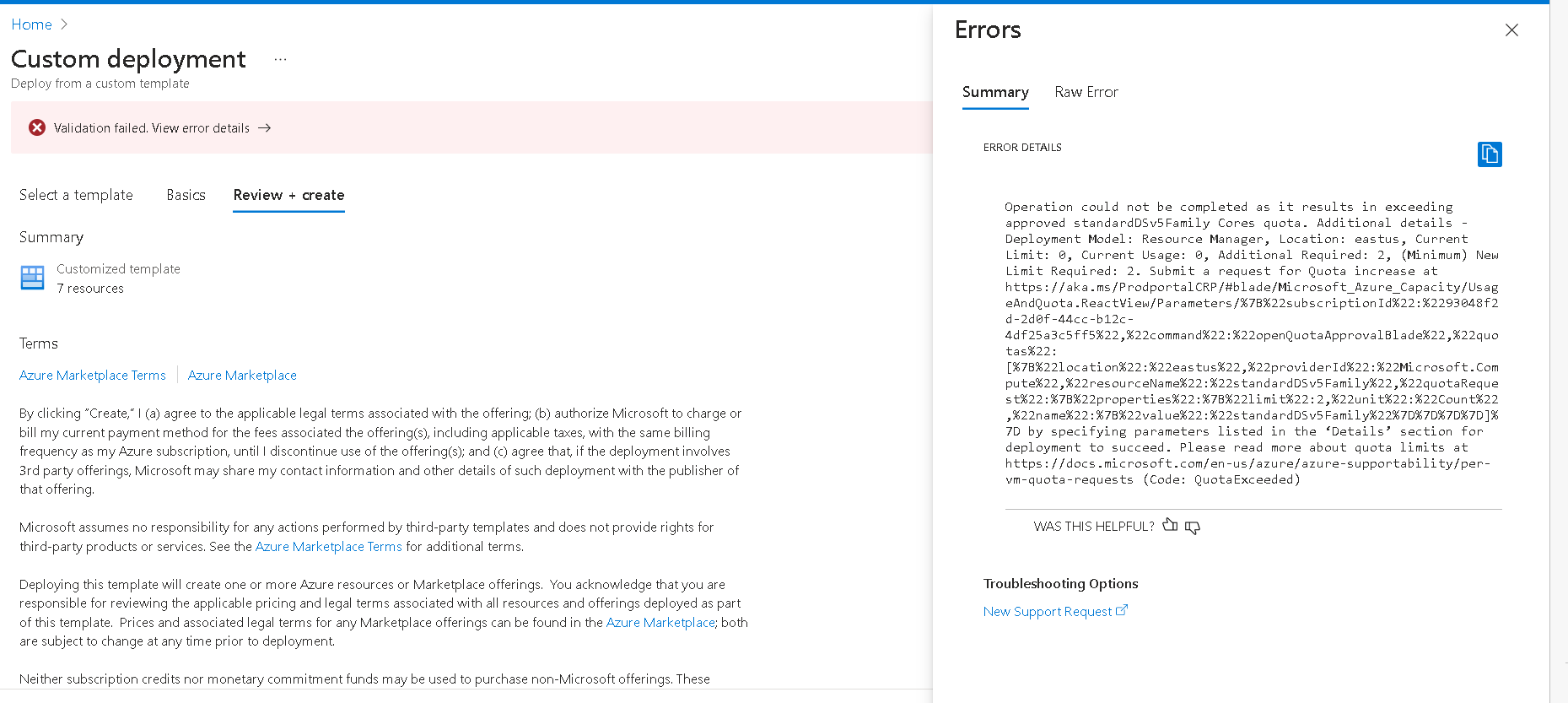Click 'Customized template' label
Viewport: 1568px width, 703px height.
(118, 268)
